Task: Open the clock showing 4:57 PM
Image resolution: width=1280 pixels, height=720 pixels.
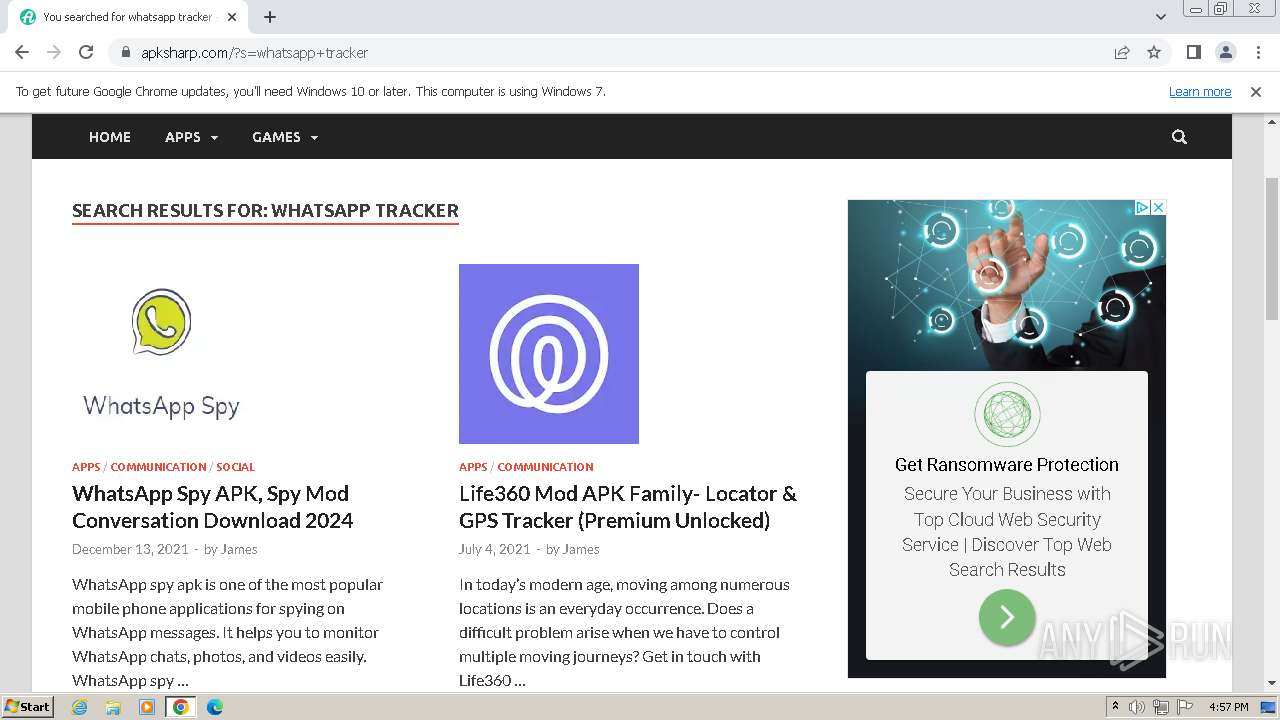Action: 1229,707
